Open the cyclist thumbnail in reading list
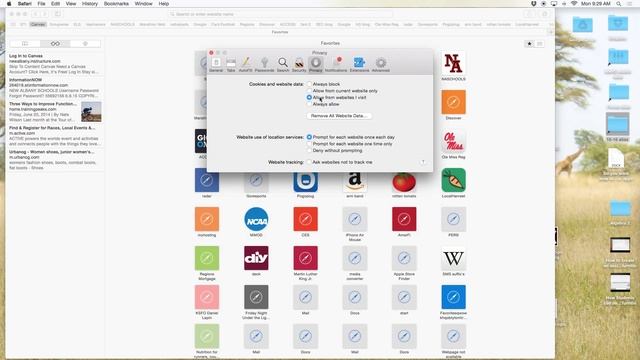 point(91,112)
